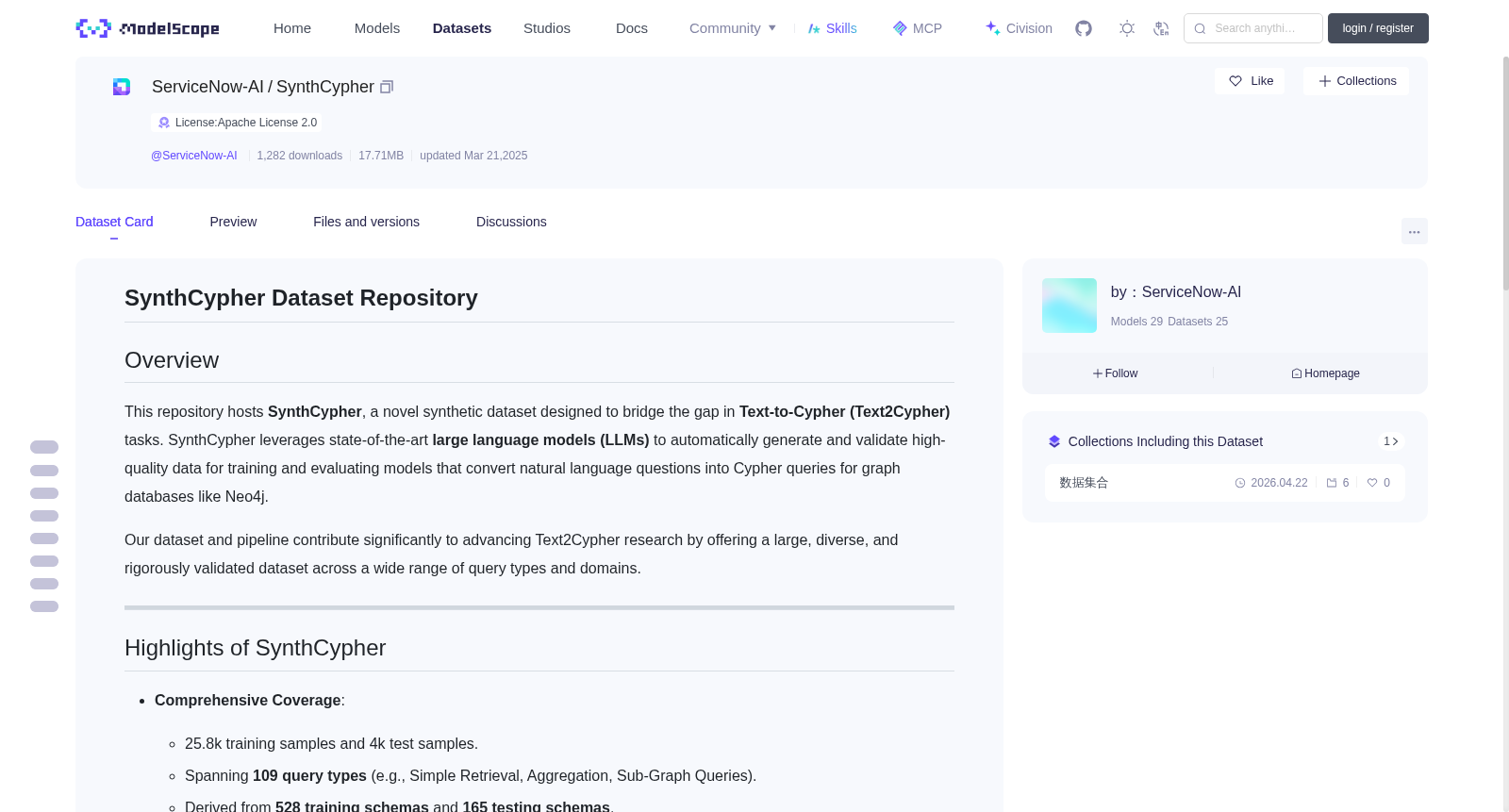
Task: Like this dataset
Action: tap(1250, 81)
